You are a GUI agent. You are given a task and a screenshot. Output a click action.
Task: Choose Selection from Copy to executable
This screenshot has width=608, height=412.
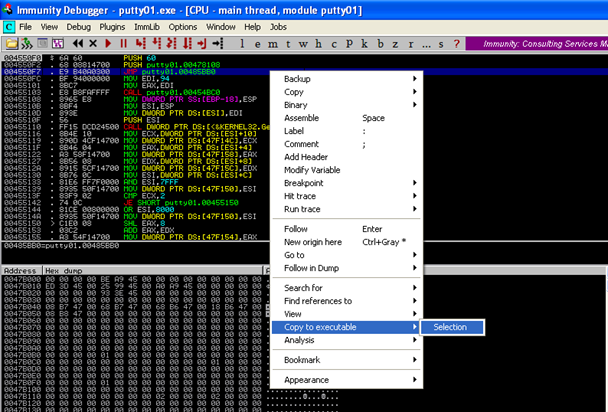tap(451, 327)
